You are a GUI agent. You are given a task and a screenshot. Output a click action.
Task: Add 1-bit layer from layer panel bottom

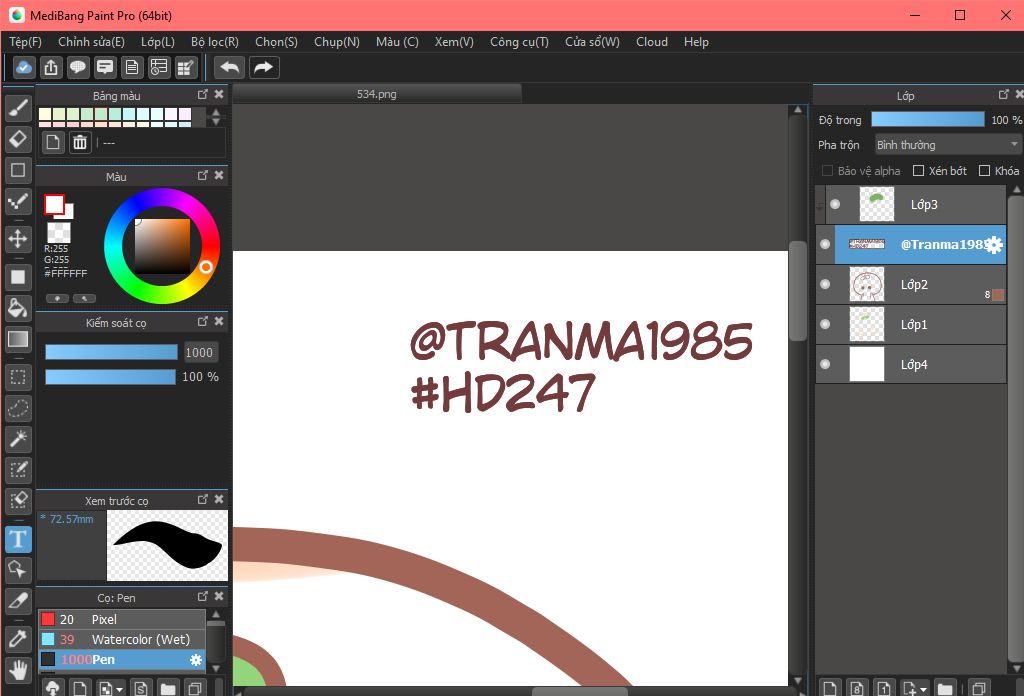point(884,688)
